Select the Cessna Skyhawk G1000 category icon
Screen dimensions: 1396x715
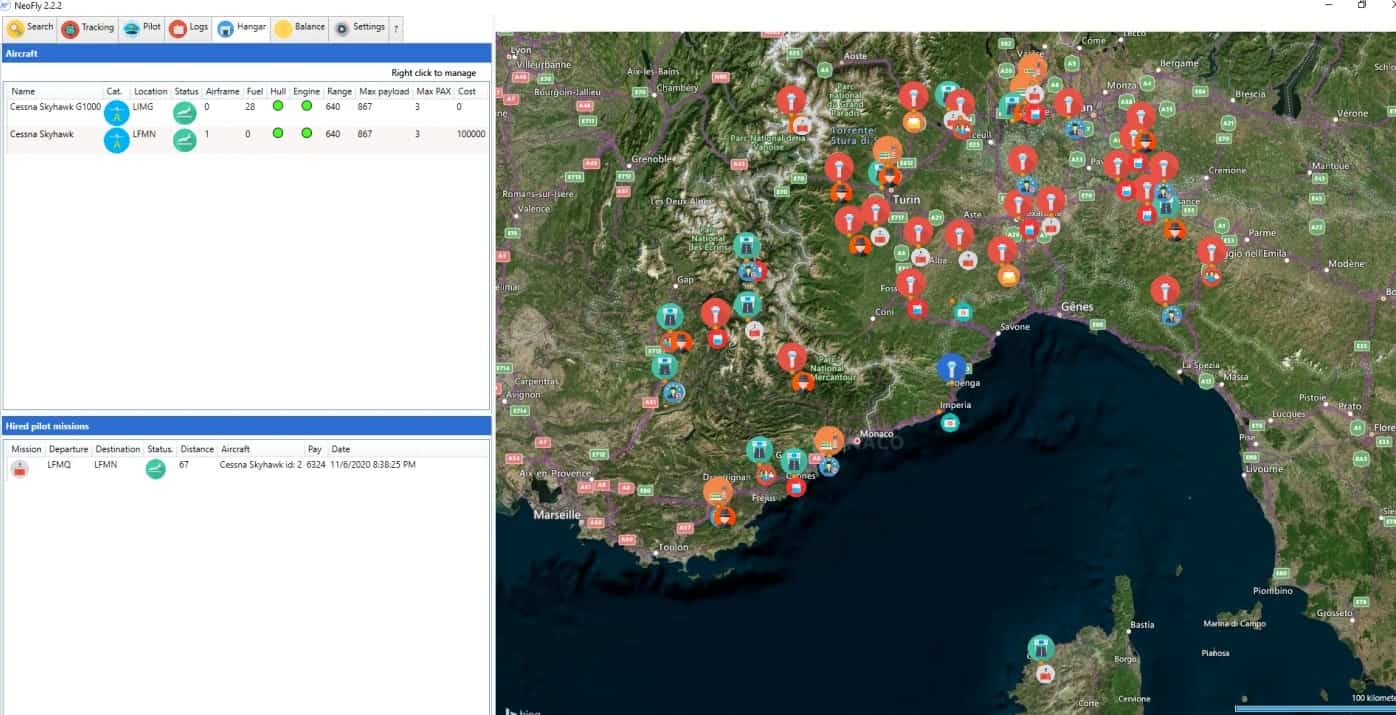click(117, 112)
